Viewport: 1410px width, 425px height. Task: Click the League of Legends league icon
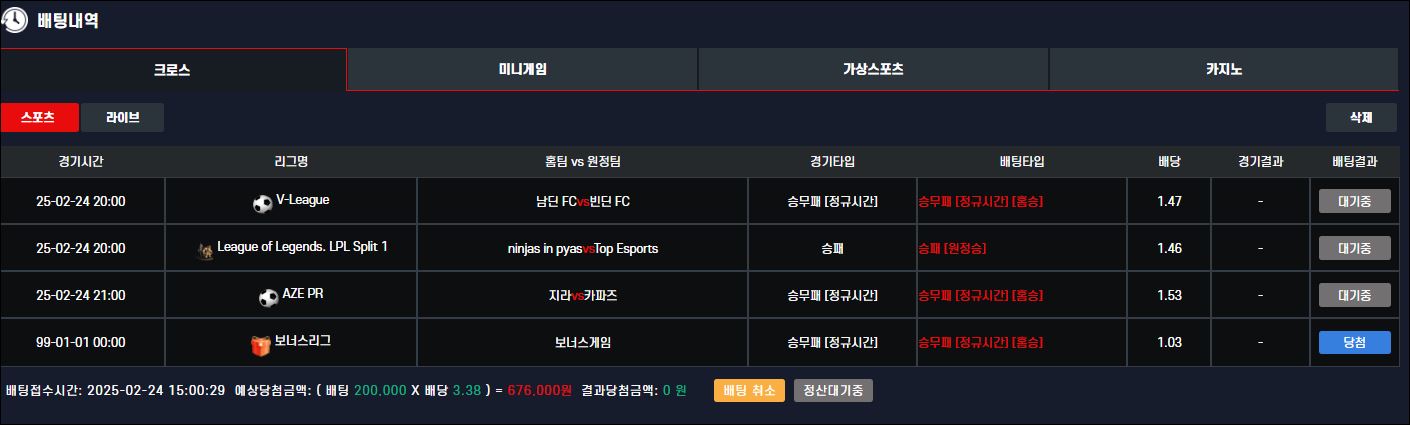coord(205,250)
